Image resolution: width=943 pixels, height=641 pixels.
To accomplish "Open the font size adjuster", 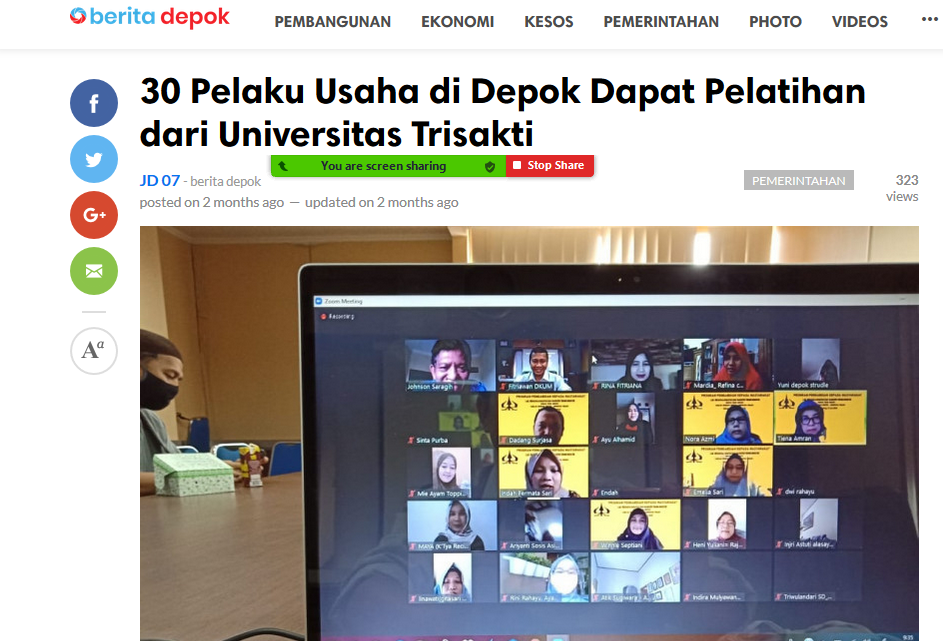I will pos(94,351).
